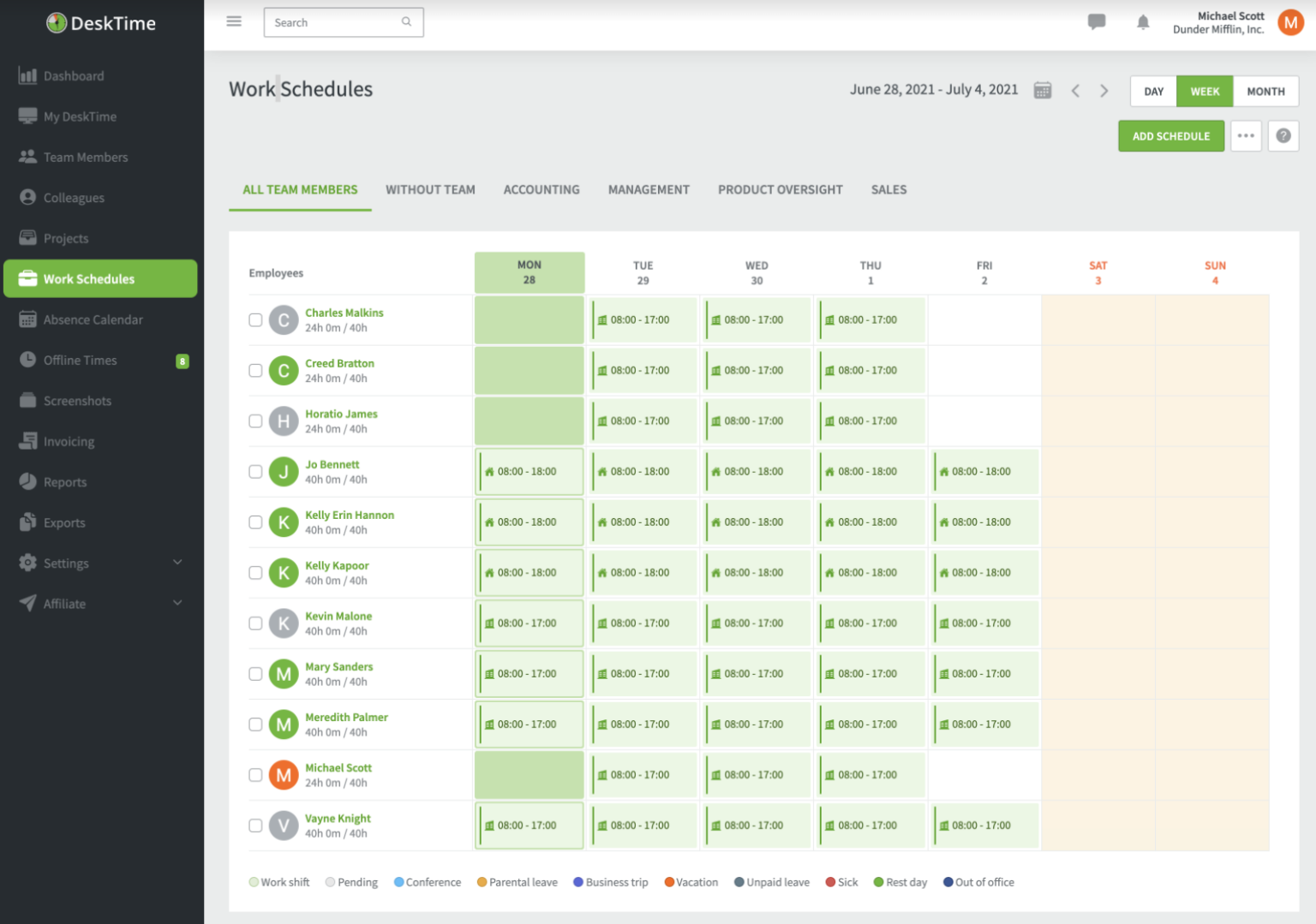Open the more options ellipsis menu

tap(1246, 135)
